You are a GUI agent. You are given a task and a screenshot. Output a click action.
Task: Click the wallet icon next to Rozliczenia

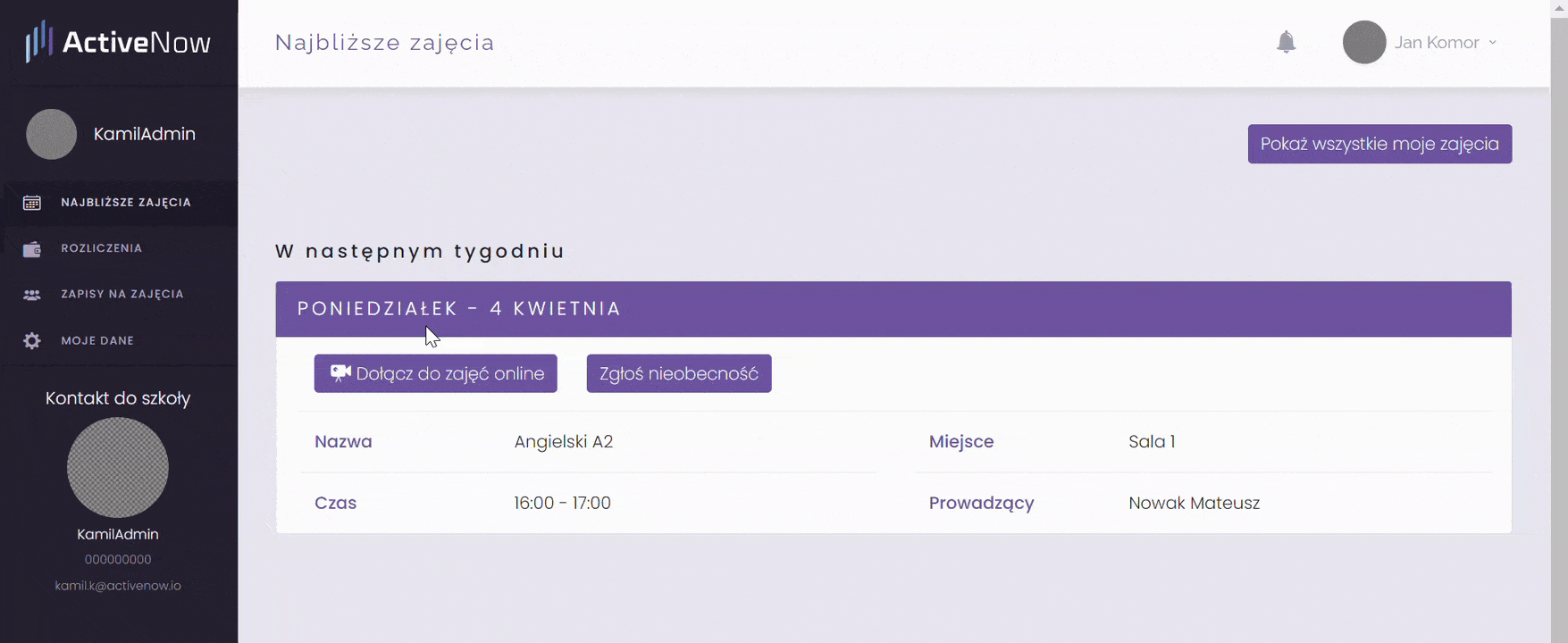point(32,249)
